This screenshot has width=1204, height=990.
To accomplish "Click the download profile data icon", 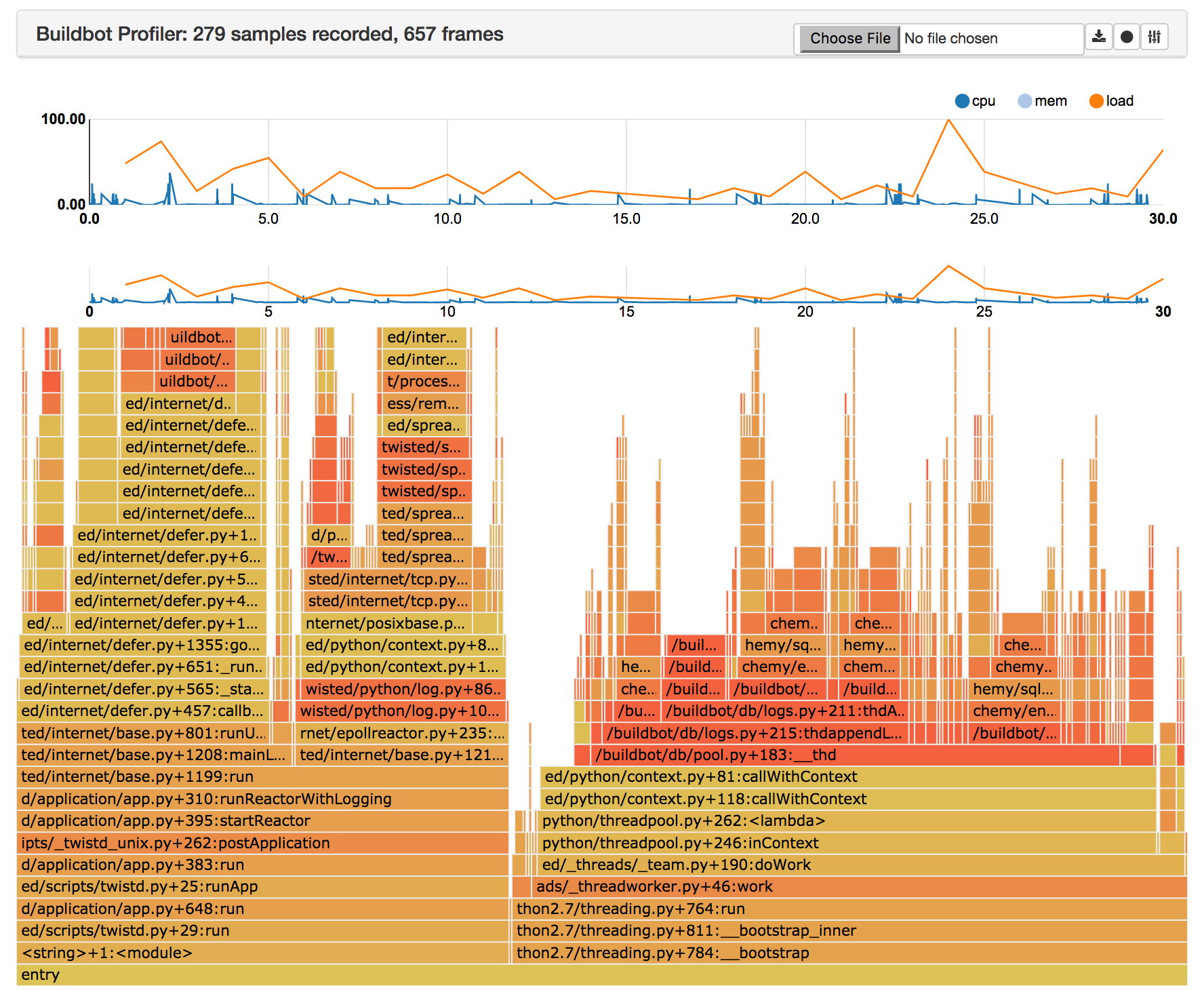I will [x=1100, y=38].
